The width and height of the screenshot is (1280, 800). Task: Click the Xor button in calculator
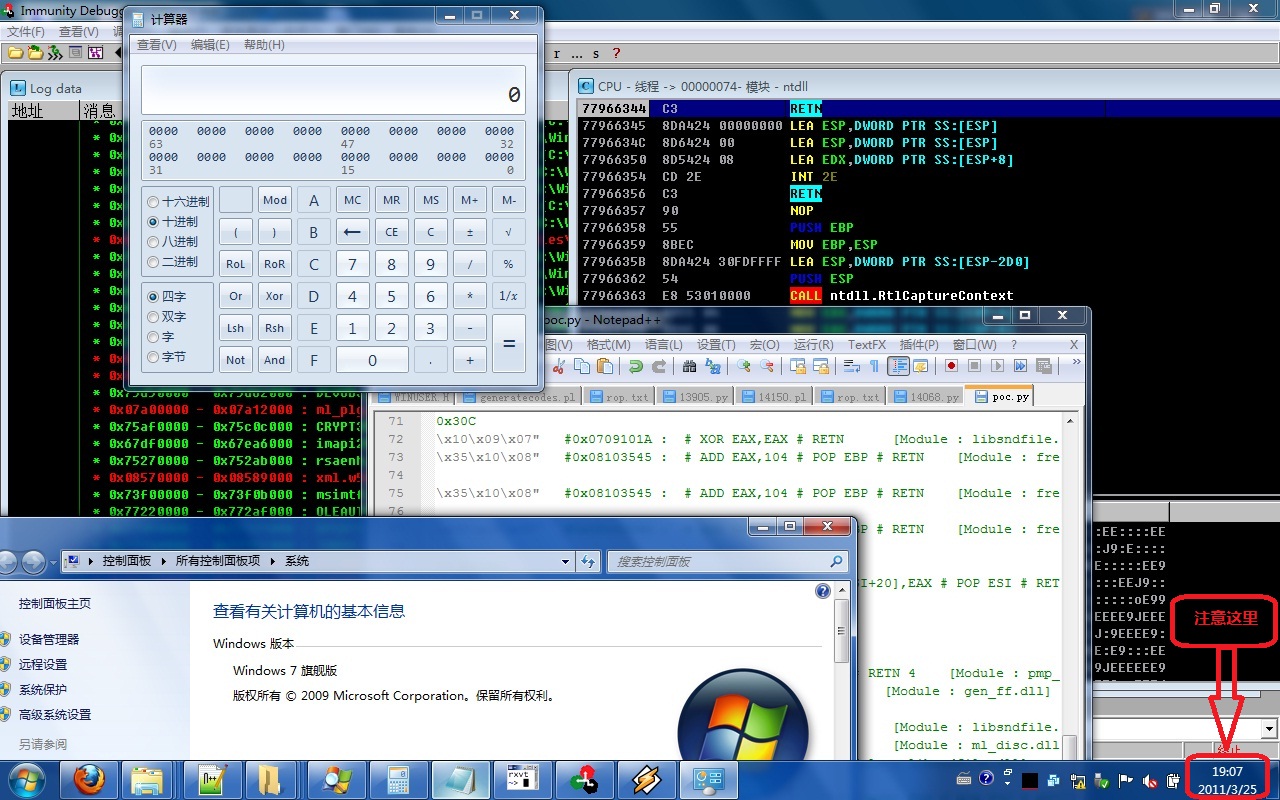tap(275, 296)
